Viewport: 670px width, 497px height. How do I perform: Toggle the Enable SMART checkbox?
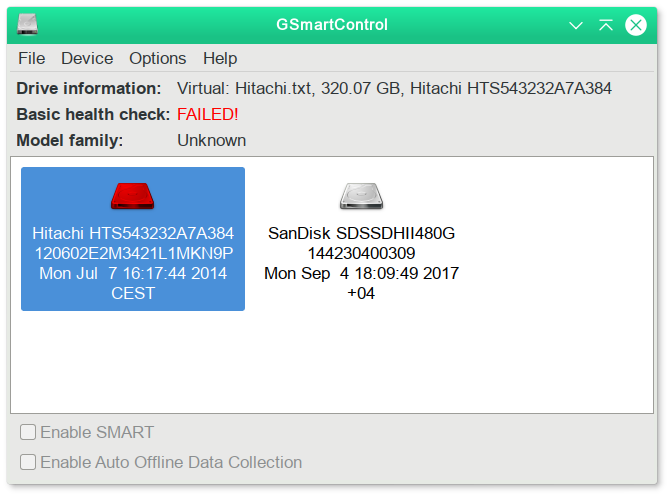click(x=29, y=432)
